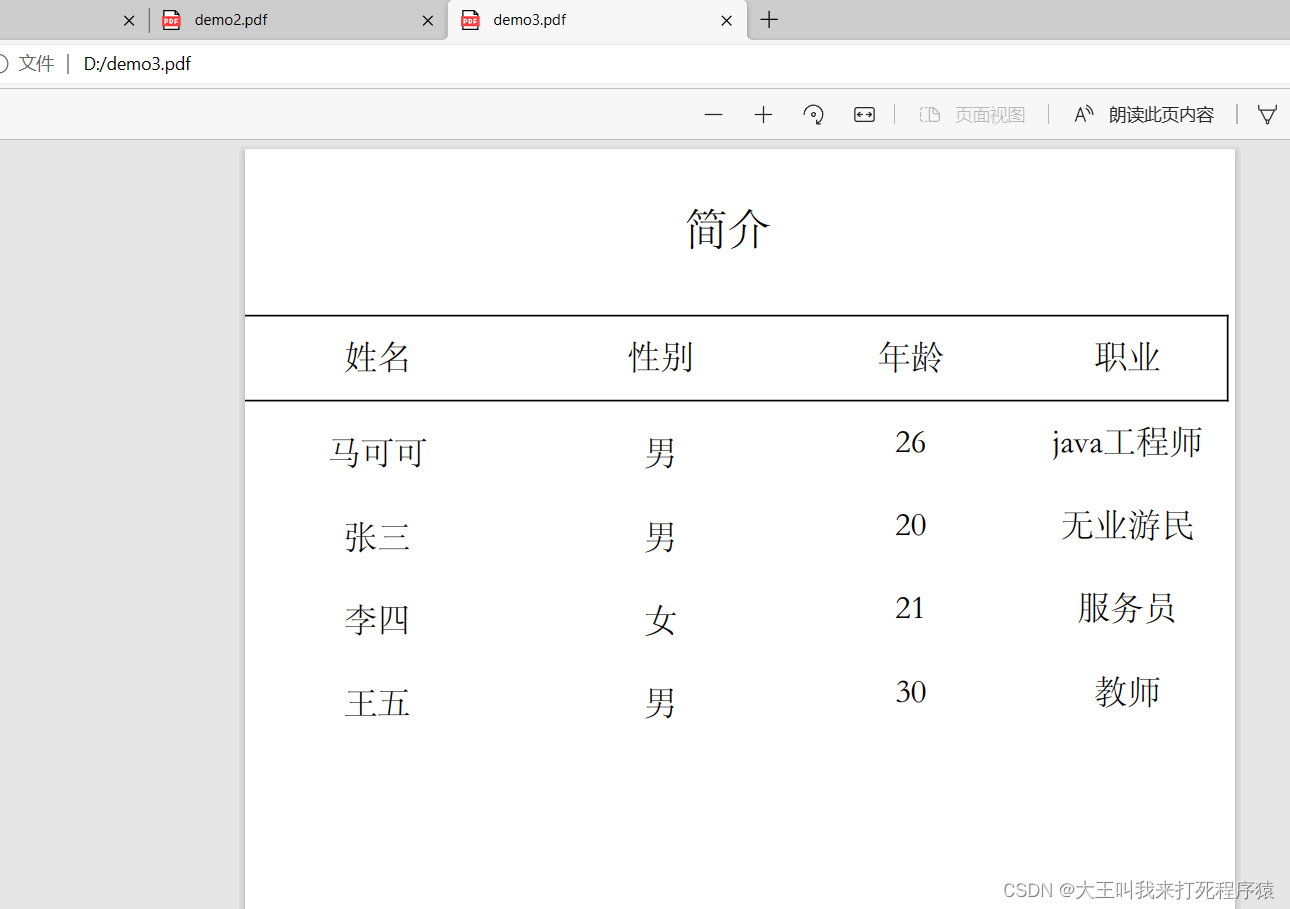Click the name 张三
Image resolution: width=1290 pixels, height=909 pixels.
click(377, 537)
